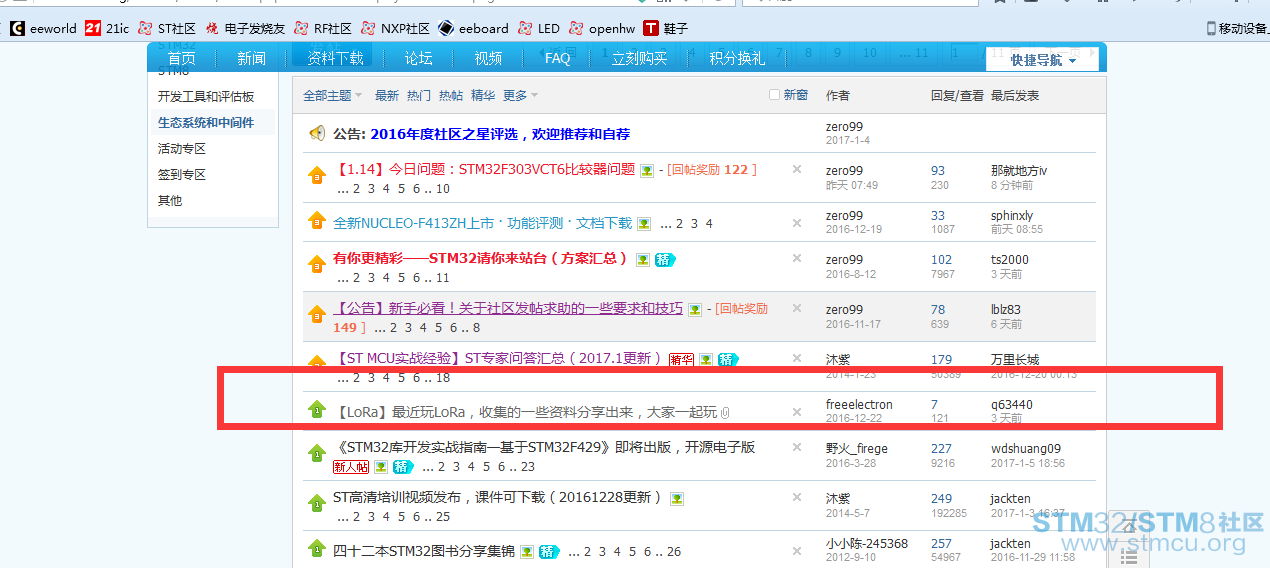Filter threads by 最新
Viewport: 1270px width, 568px height.
click(387, 95)
